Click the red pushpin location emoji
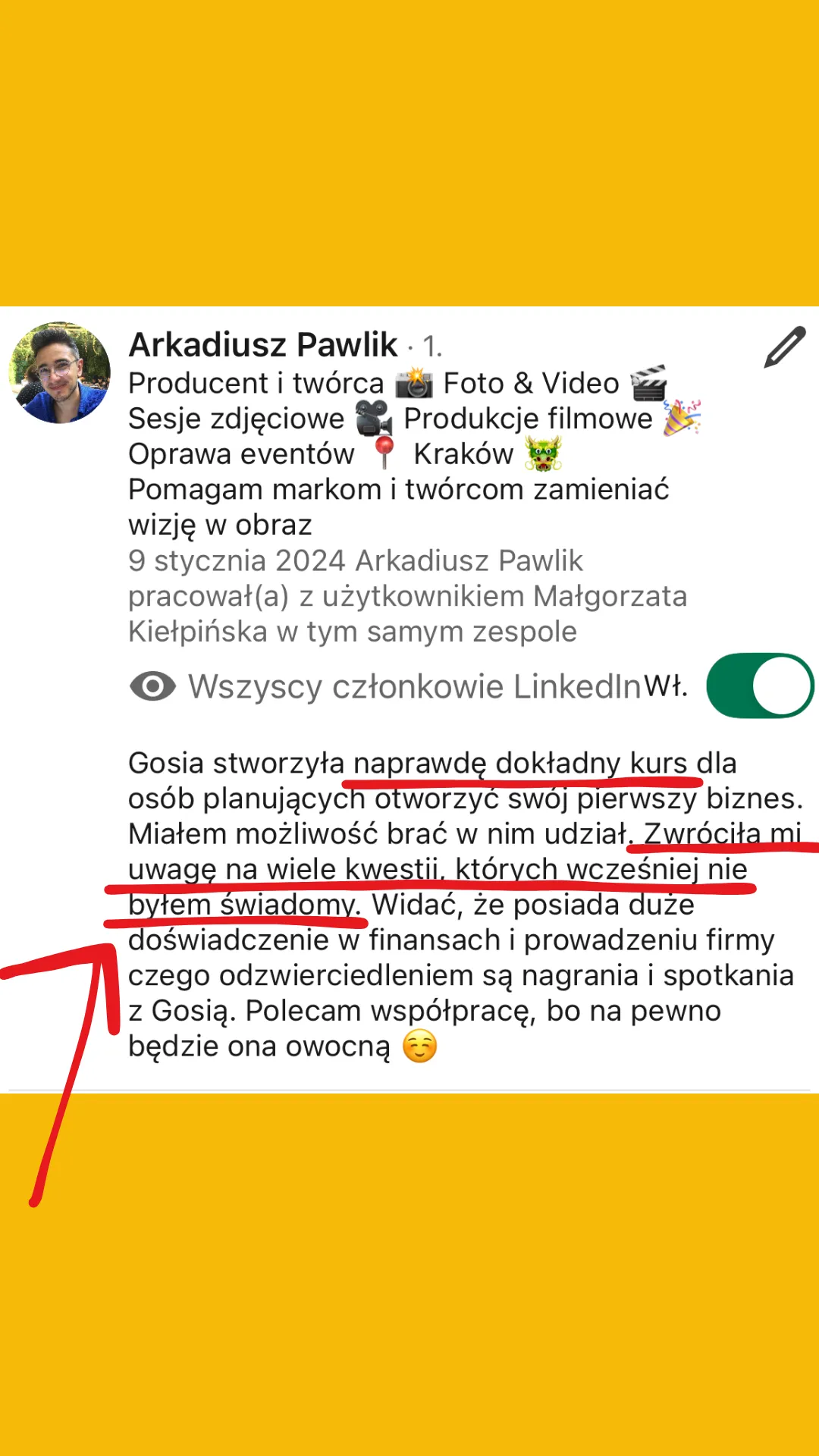Image resolution: width=819 pixels, height=1456 pixels. (384, 453)
